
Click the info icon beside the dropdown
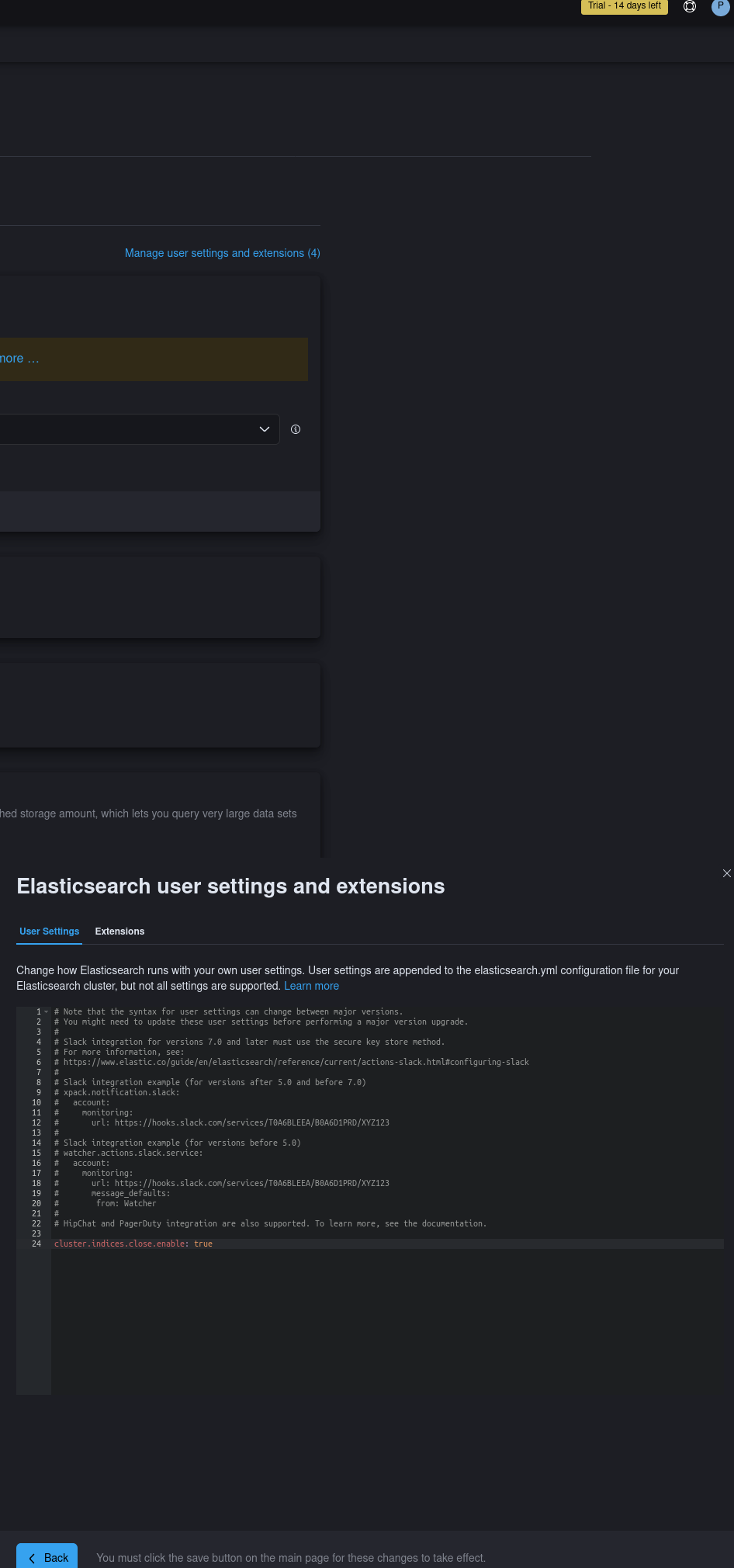click(296, 429)
